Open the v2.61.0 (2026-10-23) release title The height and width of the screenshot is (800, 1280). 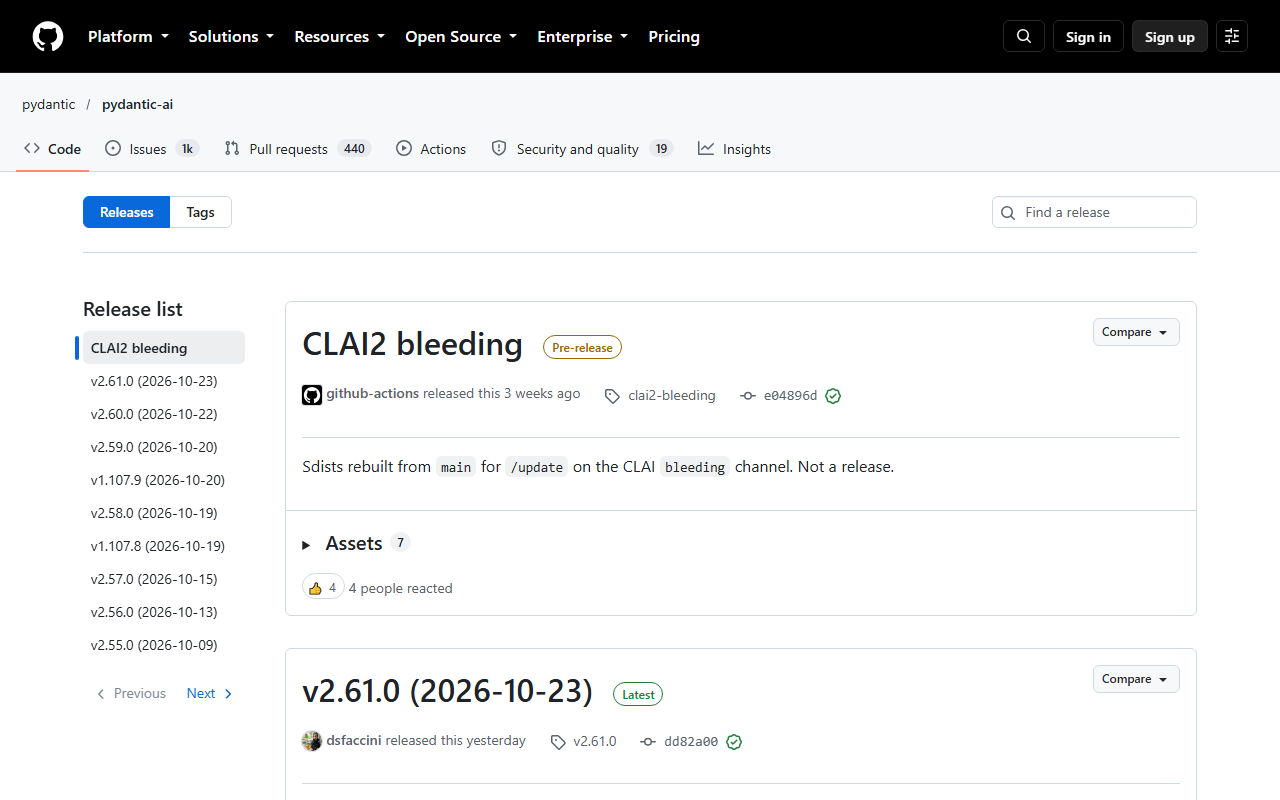(x=447, y=691)
